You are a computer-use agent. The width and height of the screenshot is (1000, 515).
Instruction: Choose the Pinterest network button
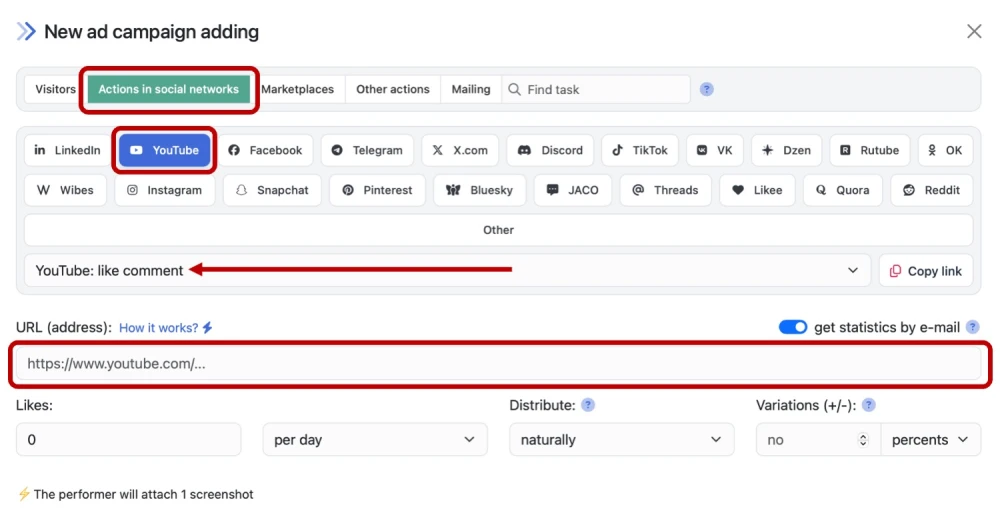pyautogui.click(x=378, y=190)
